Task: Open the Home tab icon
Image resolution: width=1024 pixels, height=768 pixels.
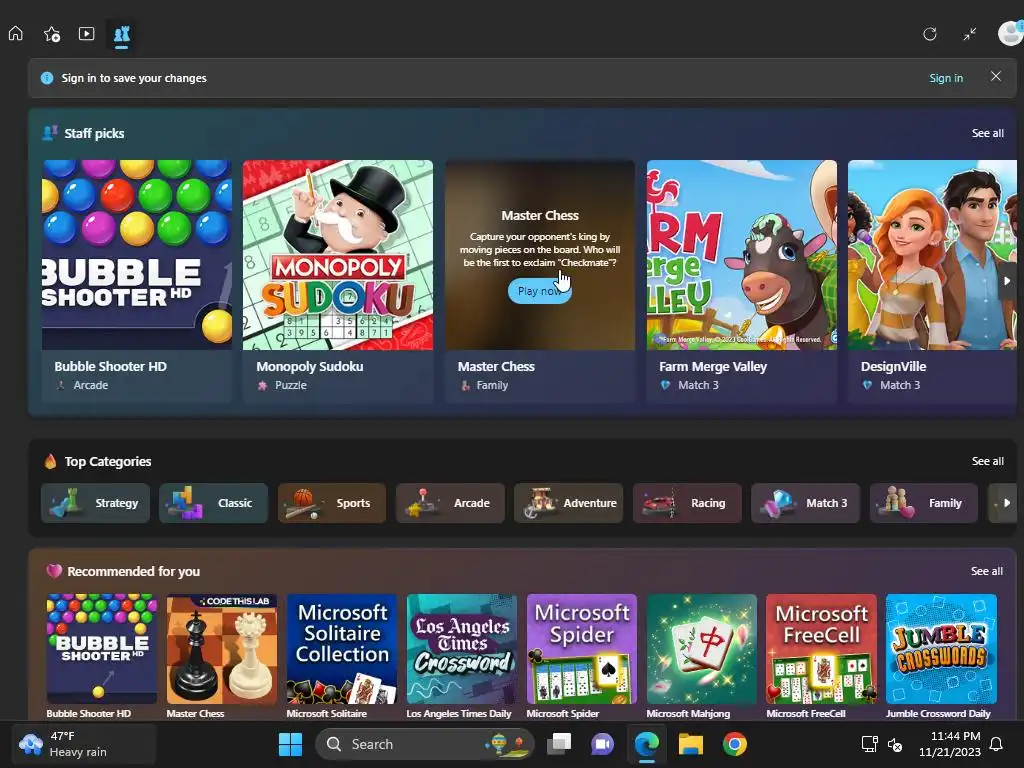Action: tap(16, 33)
